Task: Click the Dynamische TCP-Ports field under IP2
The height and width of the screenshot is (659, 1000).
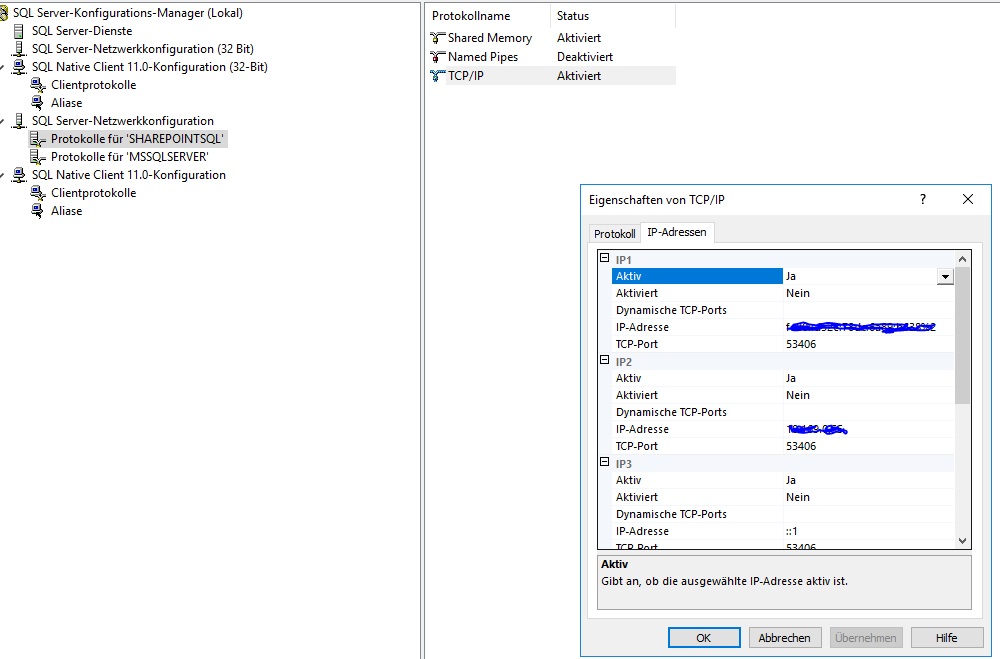Action: pos(868,412)
